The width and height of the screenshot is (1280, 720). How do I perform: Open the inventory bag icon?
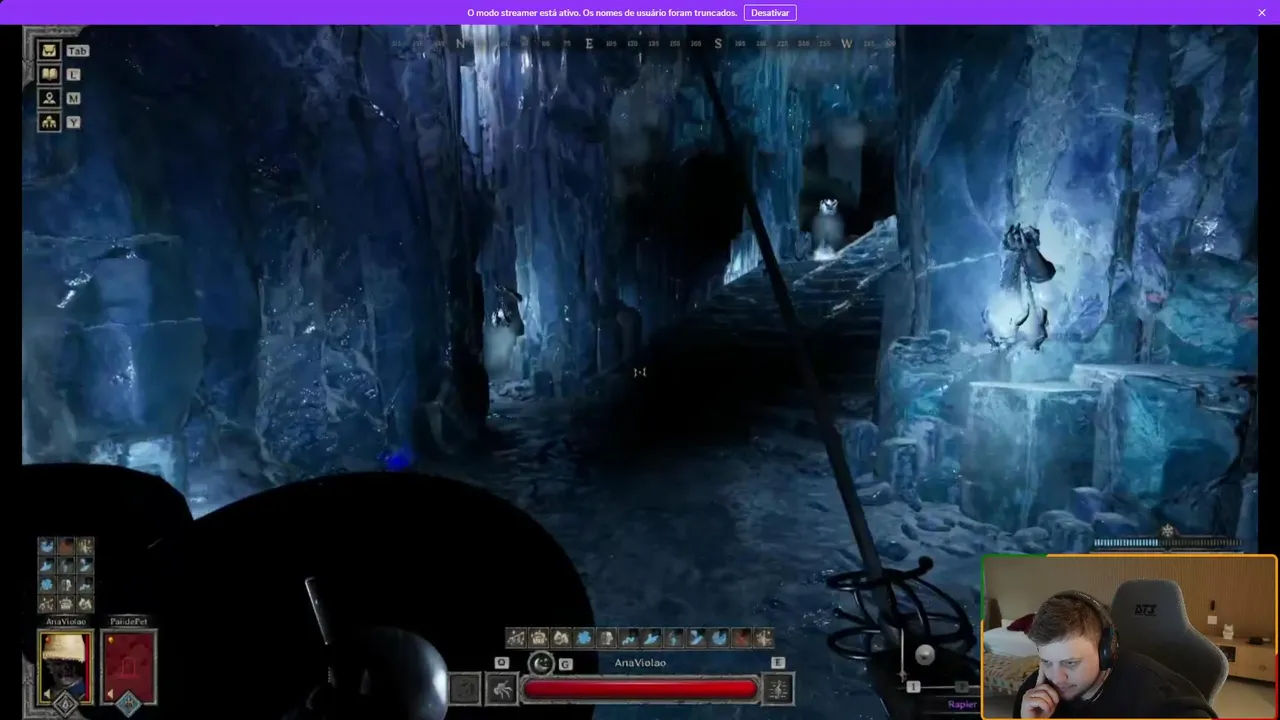point(49,50)
